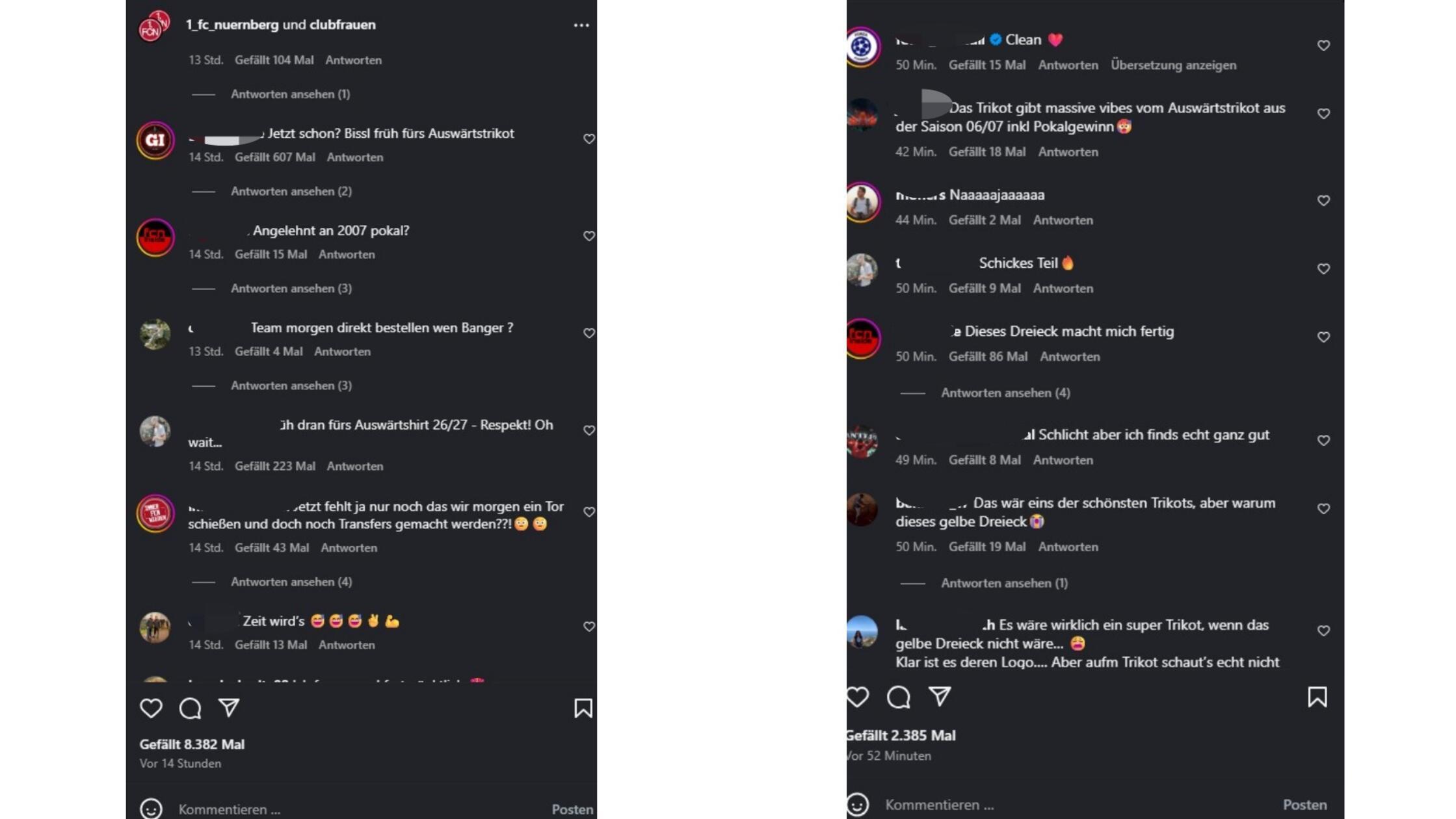Expand 'Antworten ansehen (4)' under the Transfers comment
Screen dimensions: 1456x819
[x=291, y=582]
